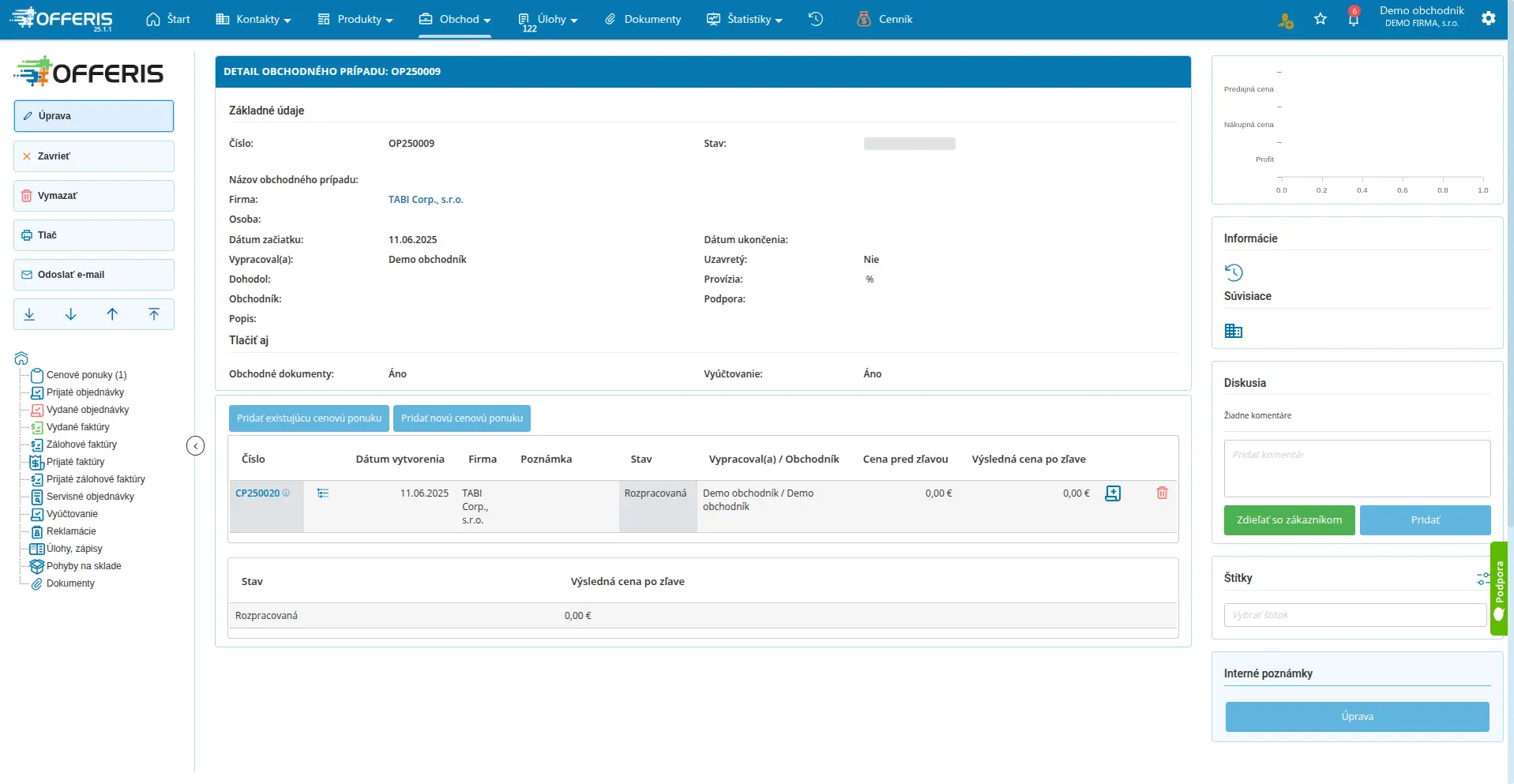Open the history clock in navigation bar
Screen dimensions: 1514x784
click(816, 19)
